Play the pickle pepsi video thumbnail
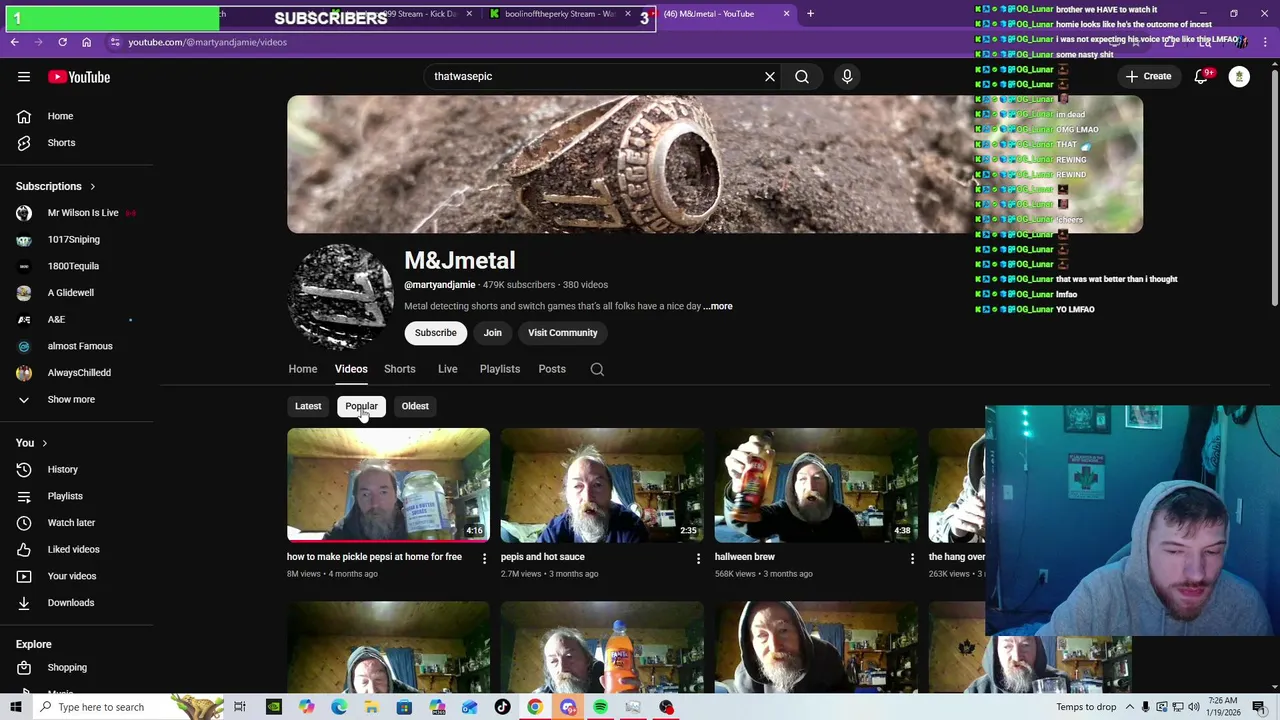Image resolution: width=1280 pixels, height=720 pixels. [x=388, y=485]
